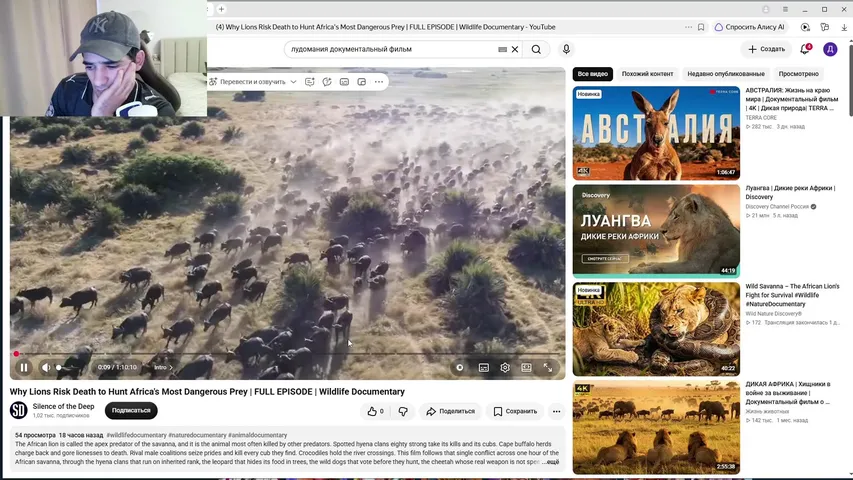The image size is (853, 480).
Task: Open the account avatar menu
Action: coord(830,49)
